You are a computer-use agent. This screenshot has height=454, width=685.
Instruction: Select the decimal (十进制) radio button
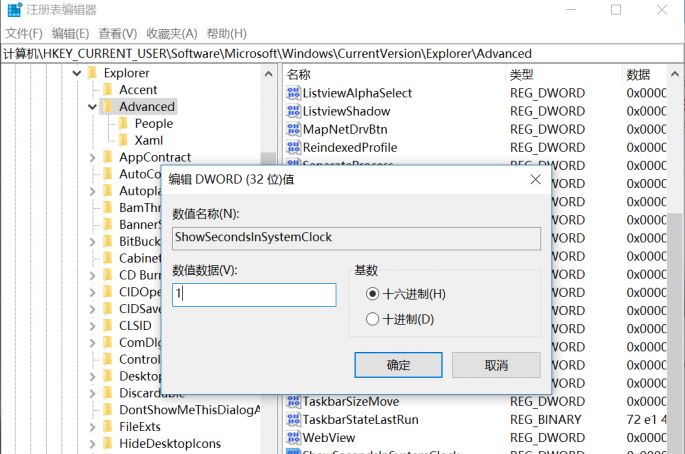click(372, 319)
